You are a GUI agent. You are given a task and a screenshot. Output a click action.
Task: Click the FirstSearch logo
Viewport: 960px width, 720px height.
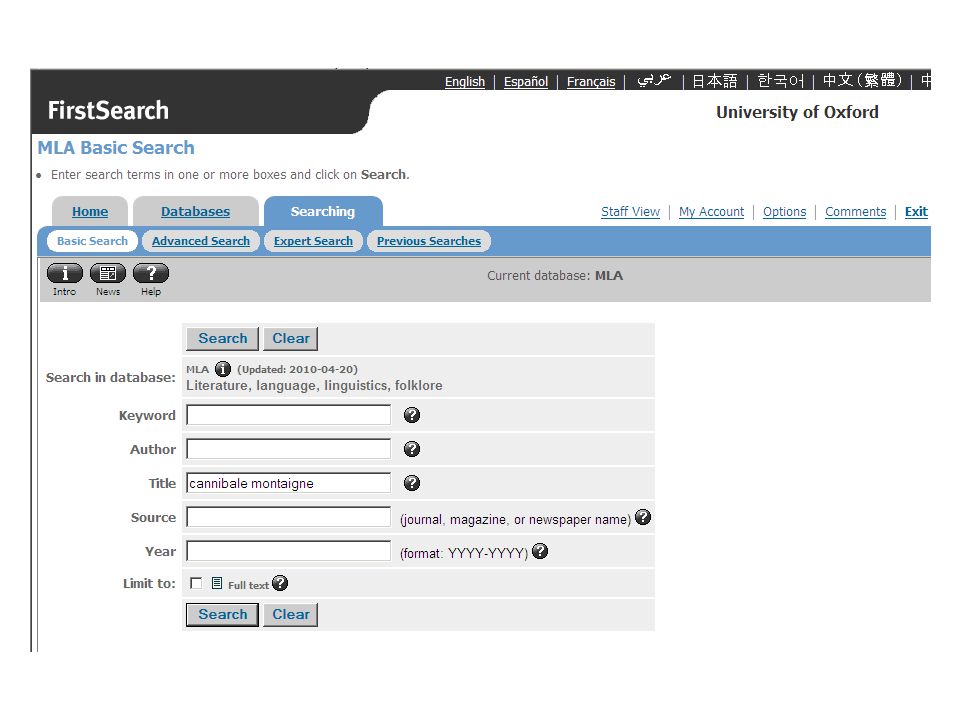[108, 111]
